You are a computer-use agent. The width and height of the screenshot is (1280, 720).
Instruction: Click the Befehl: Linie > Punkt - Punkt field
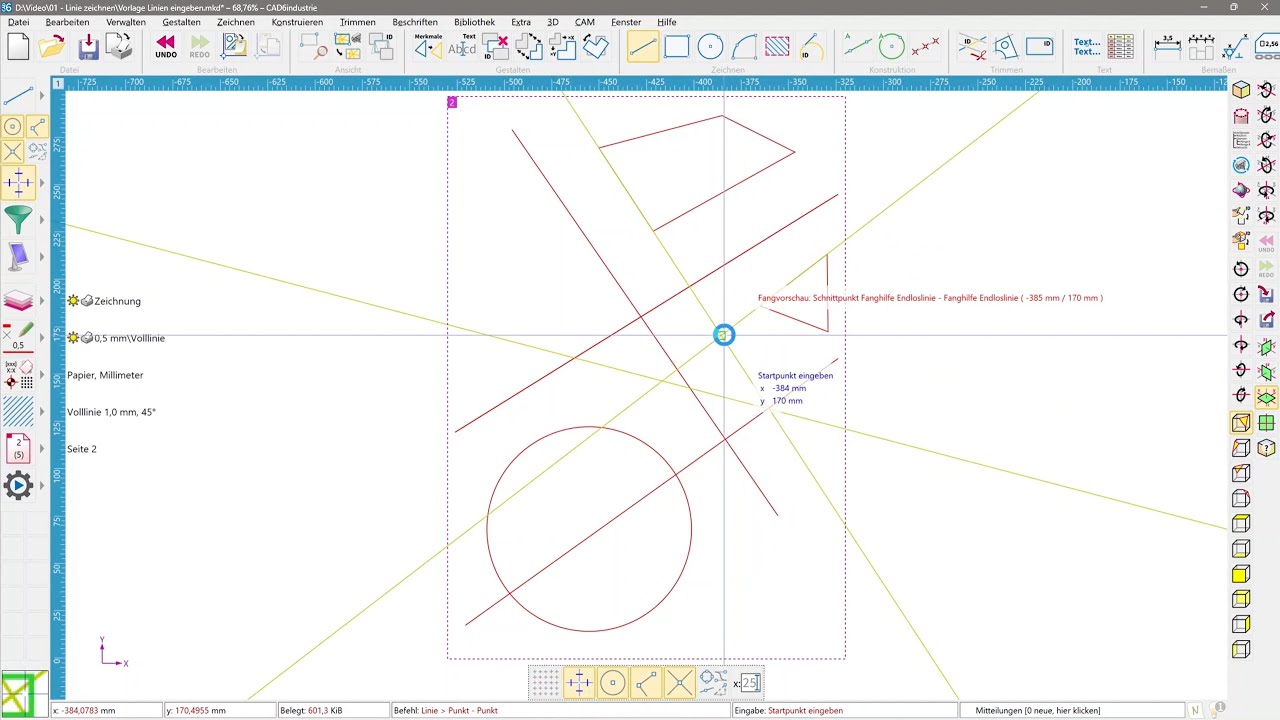click(x=560, y=710)
